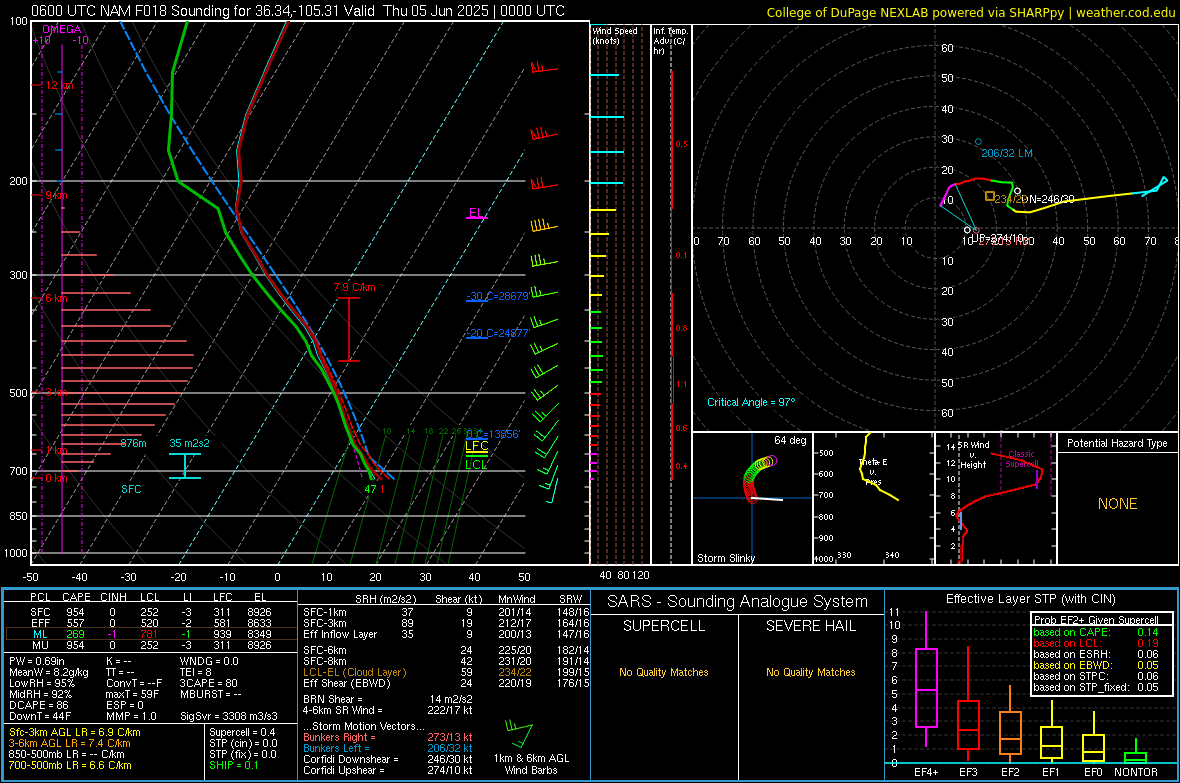
Task: Click the Supercell = 0.4 parameter
Action: (x=242, y=732)
